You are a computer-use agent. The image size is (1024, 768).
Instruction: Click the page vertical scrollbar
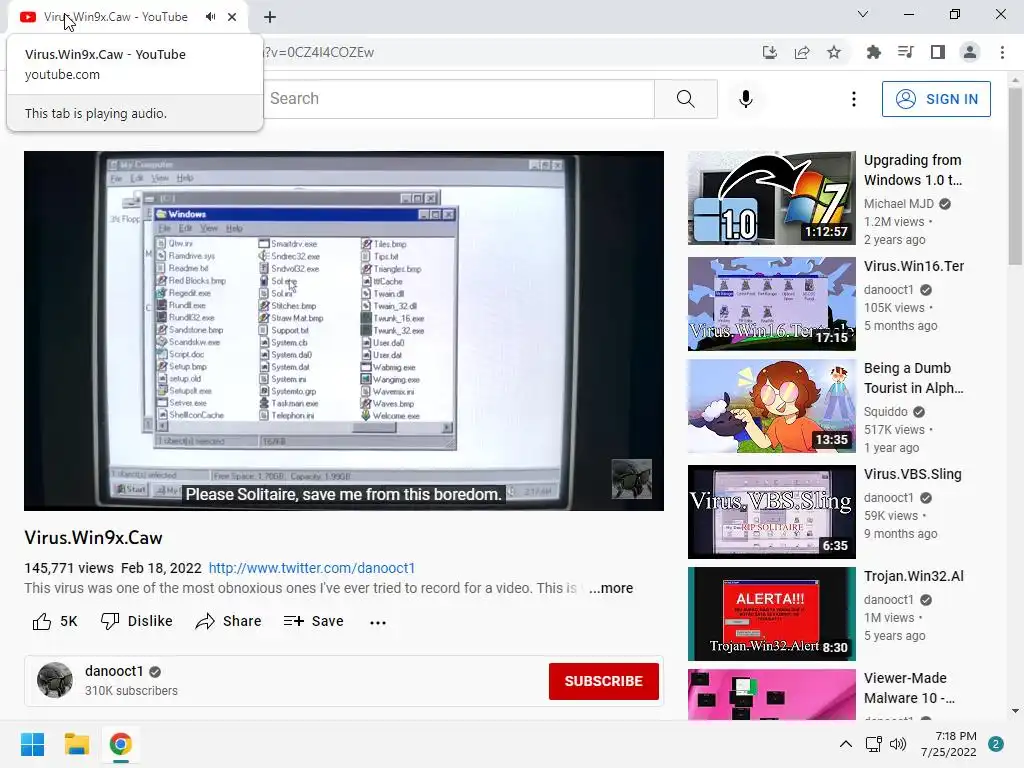click(1015, 176)
